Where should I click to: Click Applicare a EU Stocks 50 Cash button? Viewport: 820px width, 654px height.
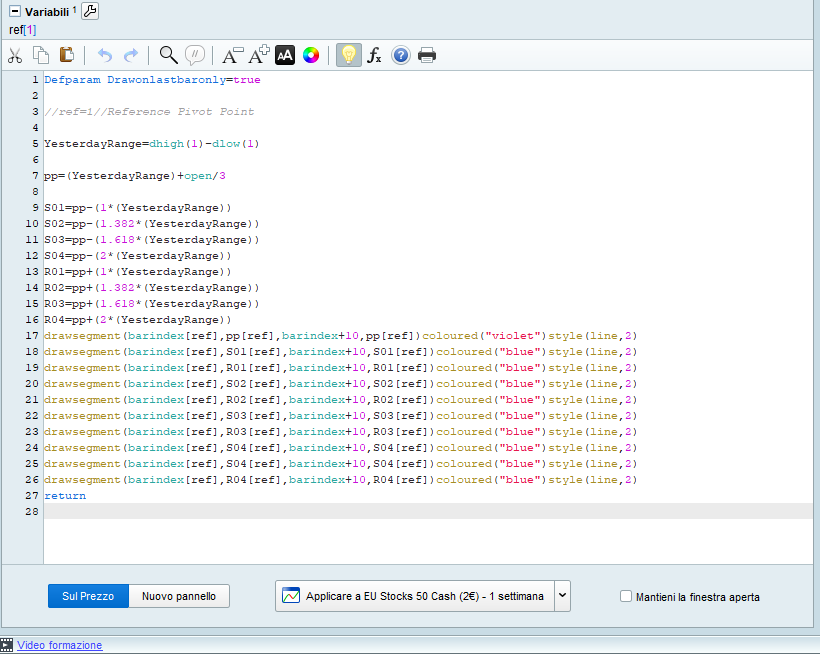pyautogui.click(x=414, y=596)
